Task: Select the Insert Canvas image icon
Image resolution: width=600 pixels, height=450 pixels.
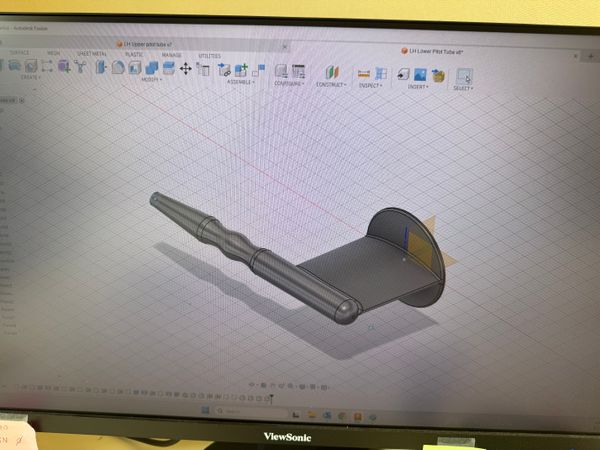Action: point(420,75)
